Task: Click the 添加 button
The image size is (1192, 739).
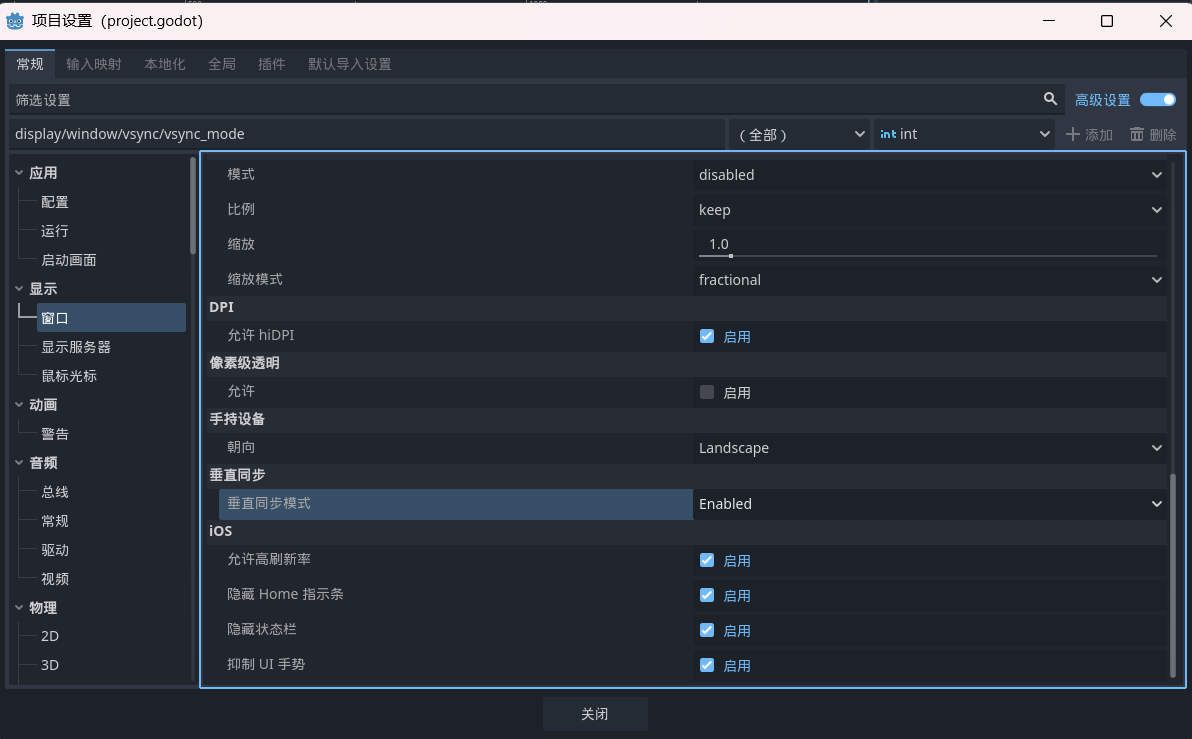Action: pyautogui.click(x=1089, y=134)
